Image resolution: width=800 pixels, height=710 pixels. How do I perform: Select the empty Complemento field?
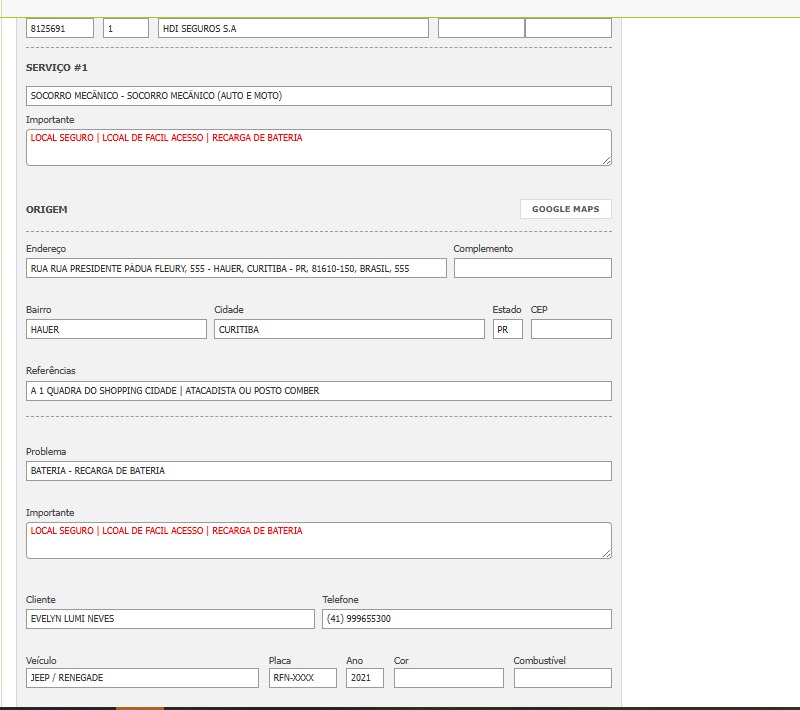pos(532,268)
